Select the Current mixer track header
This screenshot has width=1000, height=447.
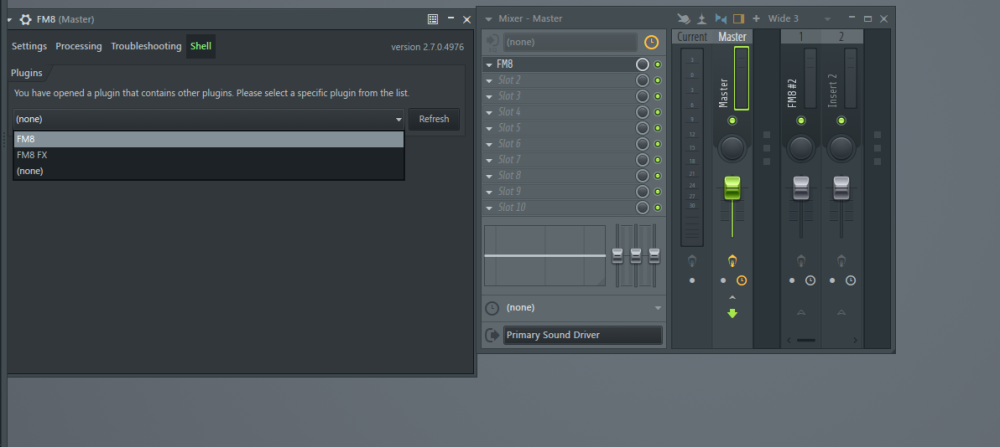point(692,37)
